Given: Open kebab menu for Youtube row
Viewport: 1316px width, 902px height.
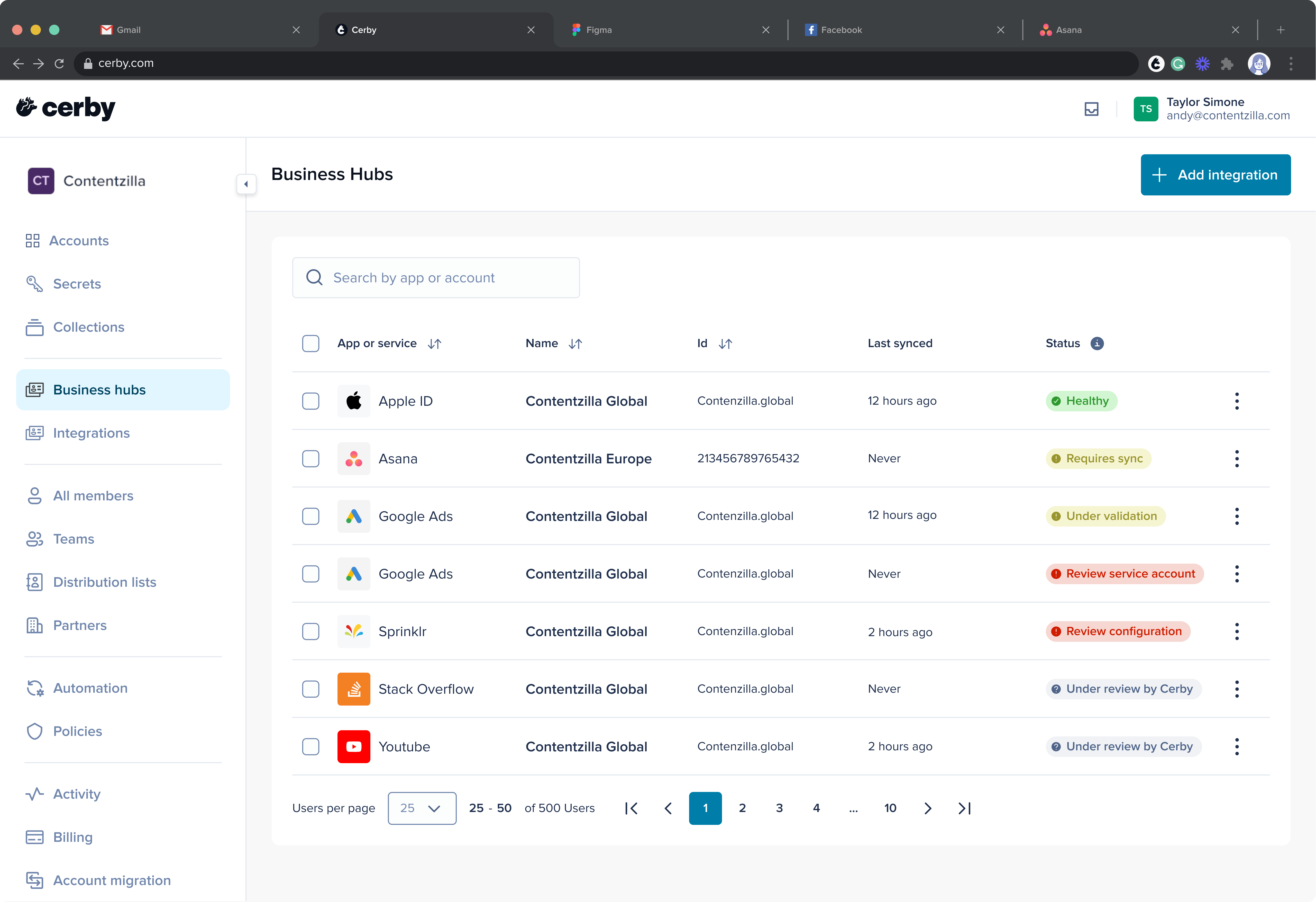Looking at the screenshot, I should (x=1237, y=746).
